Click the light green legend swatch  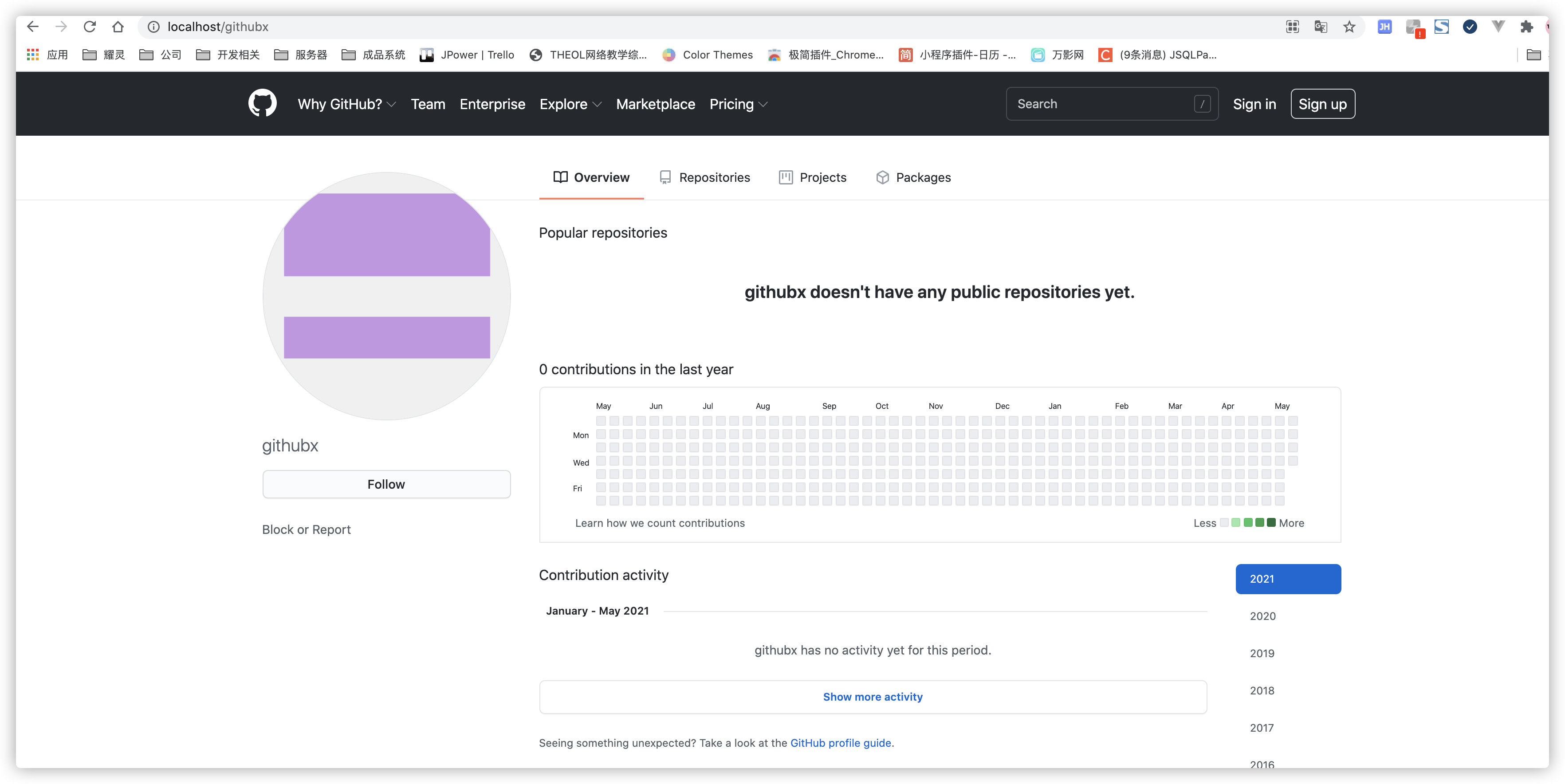point(1236,523)
